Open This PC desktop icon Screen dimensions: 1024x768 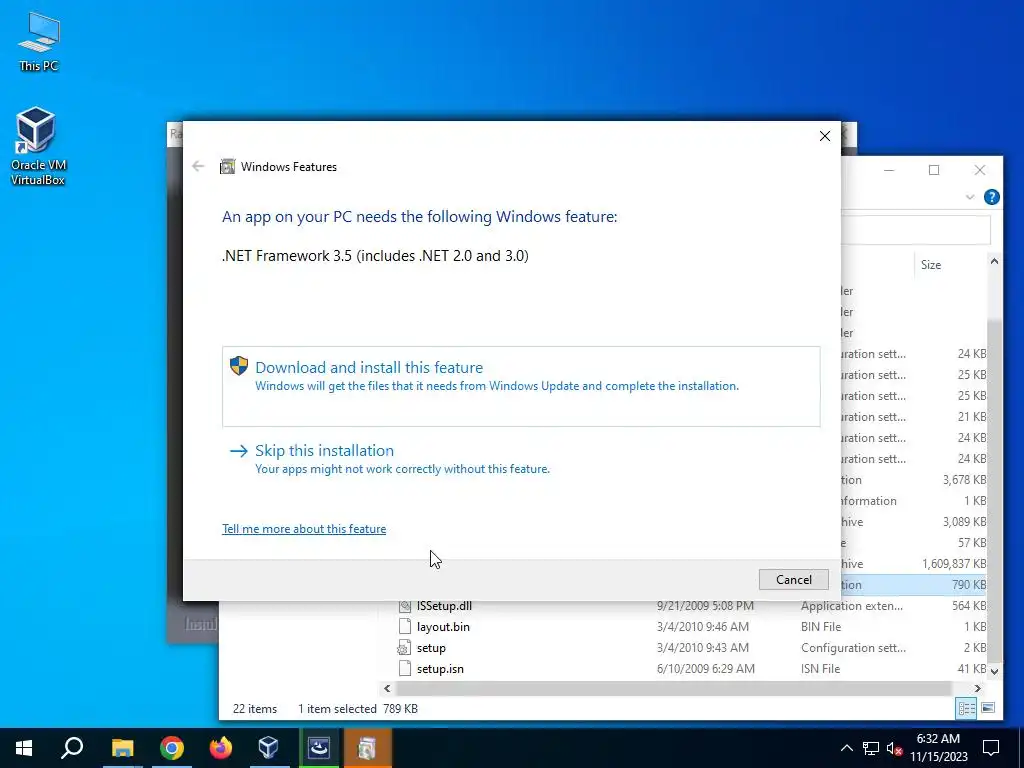pyautogui.click(x=39, y=41)
